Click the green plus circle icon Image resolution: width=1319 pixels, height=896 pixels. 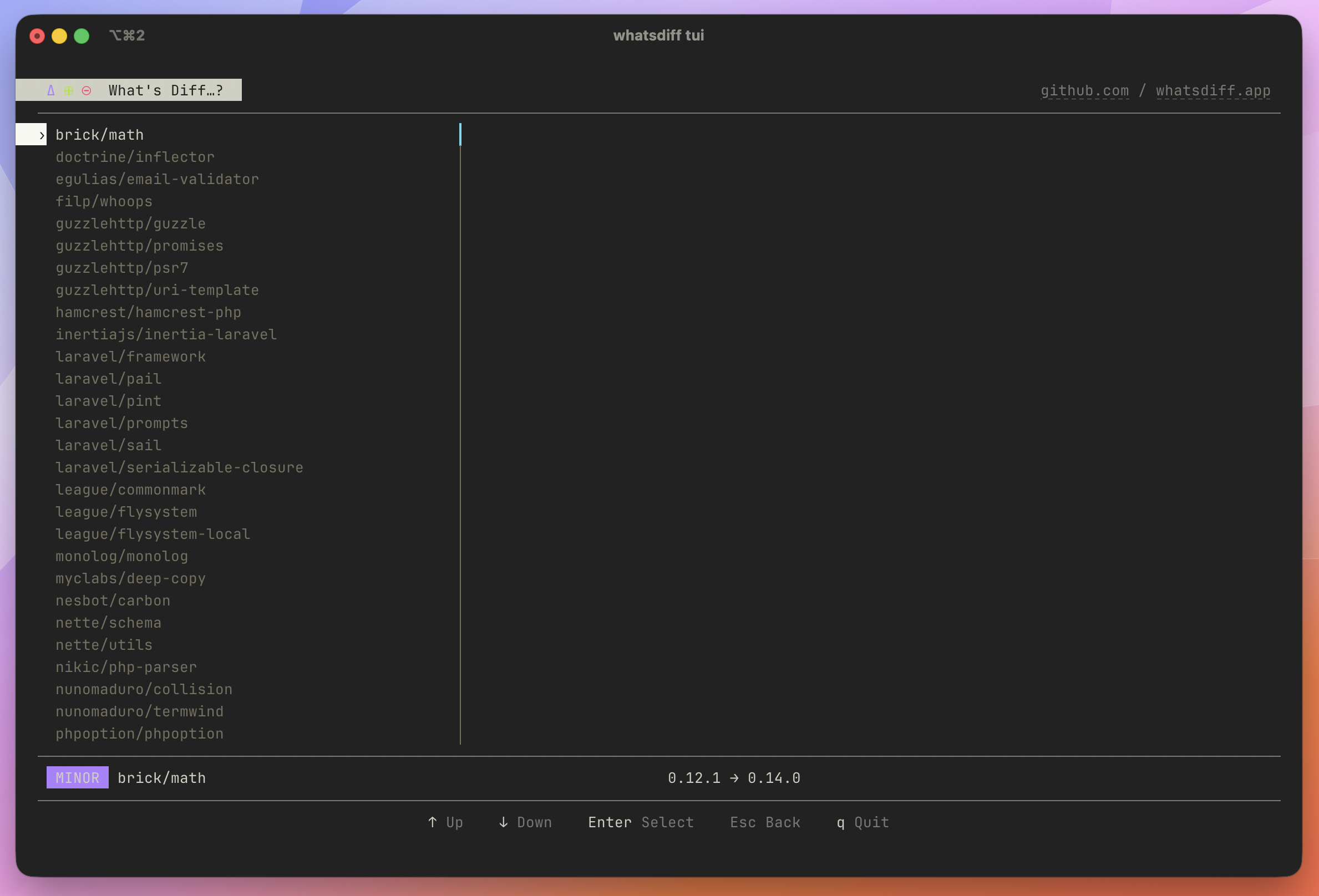click(69, 91)
